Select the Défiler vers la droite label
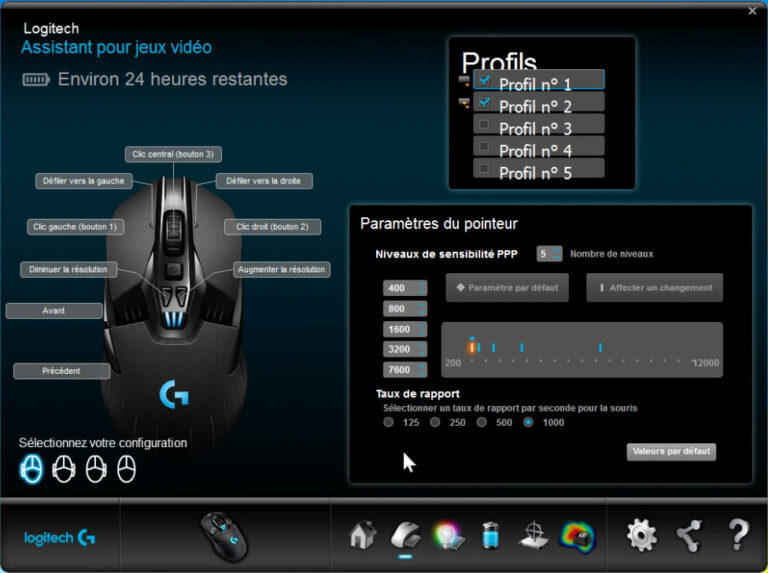This screenshot has height=573, width=768. (264, 181)
